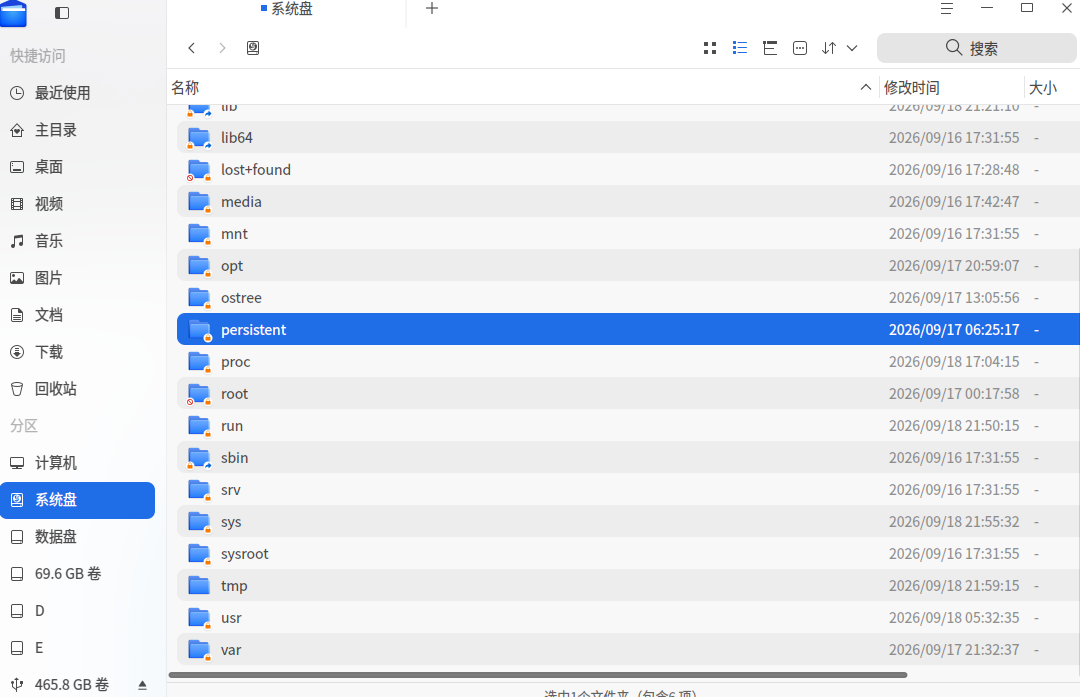Image resolution: width=1080 pixels, height=697 pixels.
Task: Eject the 465.8 GB 卷 drive
Action: click(143, 685)
